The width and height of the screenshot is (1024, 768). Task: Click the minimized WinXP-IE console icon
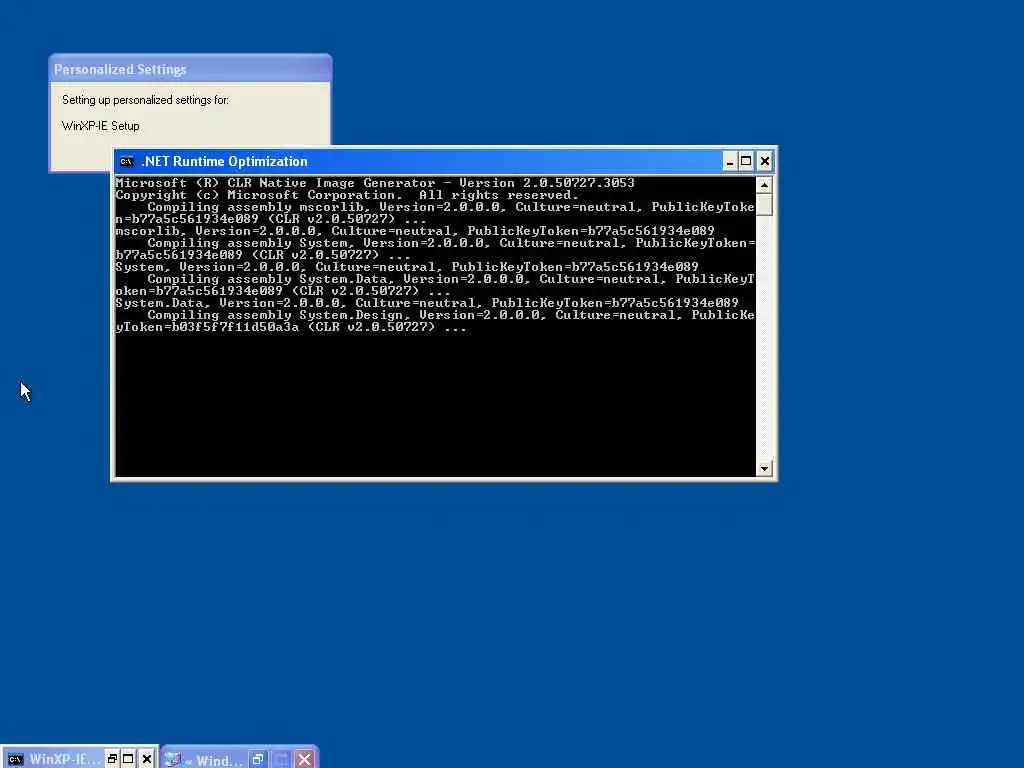click(x=16, y=759)
